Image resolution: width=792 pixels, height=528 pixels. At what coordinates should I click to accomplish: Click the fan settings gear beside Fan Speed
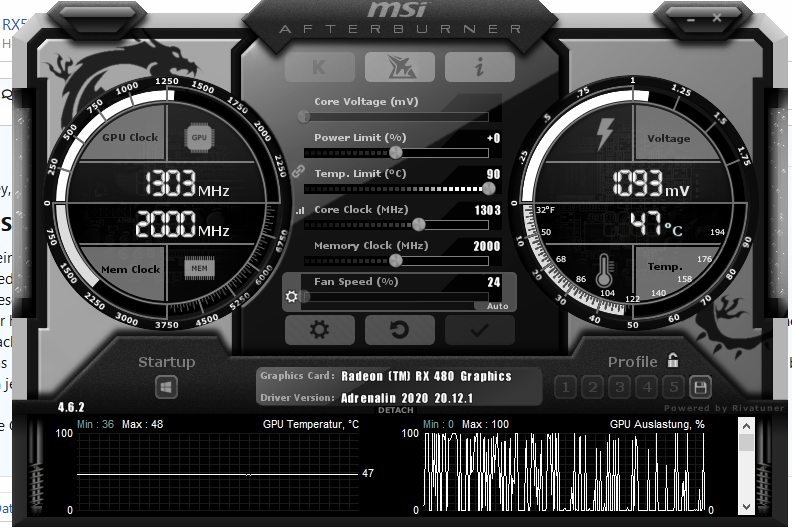tap(291, 296)
